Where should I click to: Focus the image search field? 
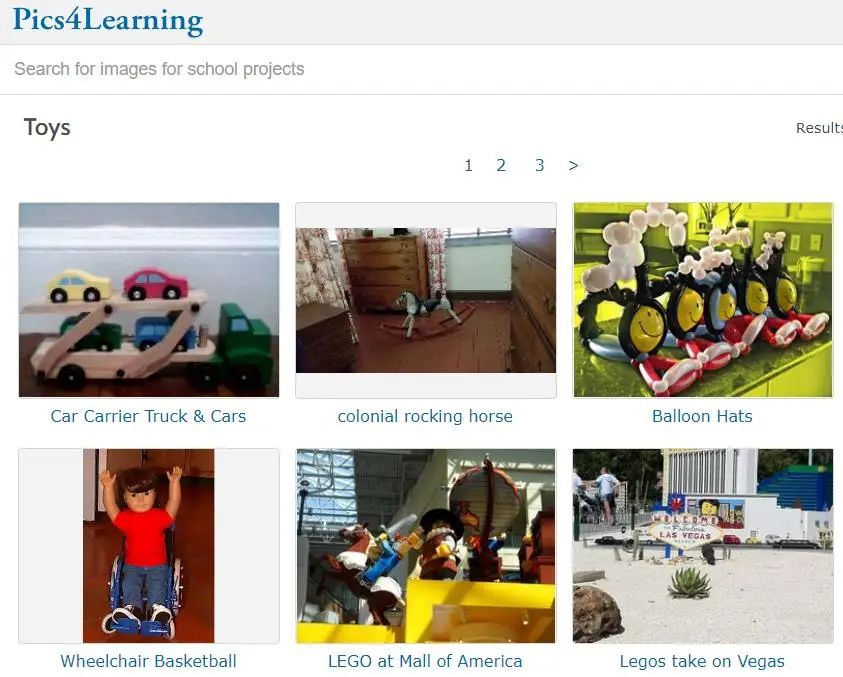point(422,69)
